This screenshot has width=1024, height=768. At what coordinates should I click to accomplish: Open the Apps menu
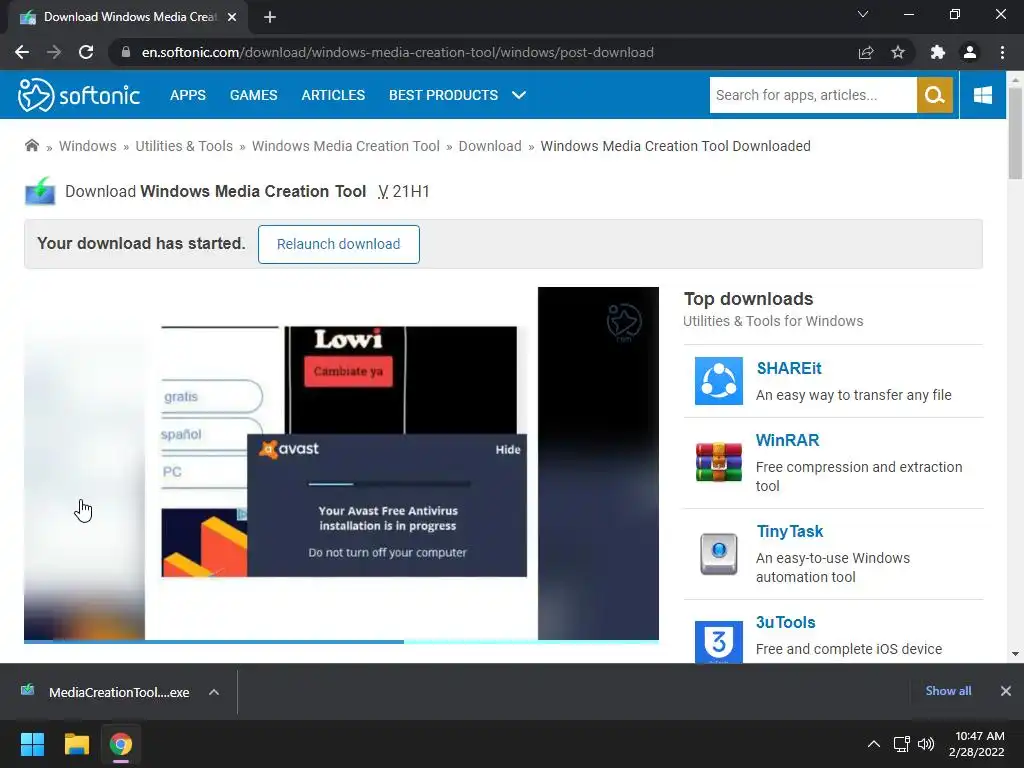tap(187, 95)
